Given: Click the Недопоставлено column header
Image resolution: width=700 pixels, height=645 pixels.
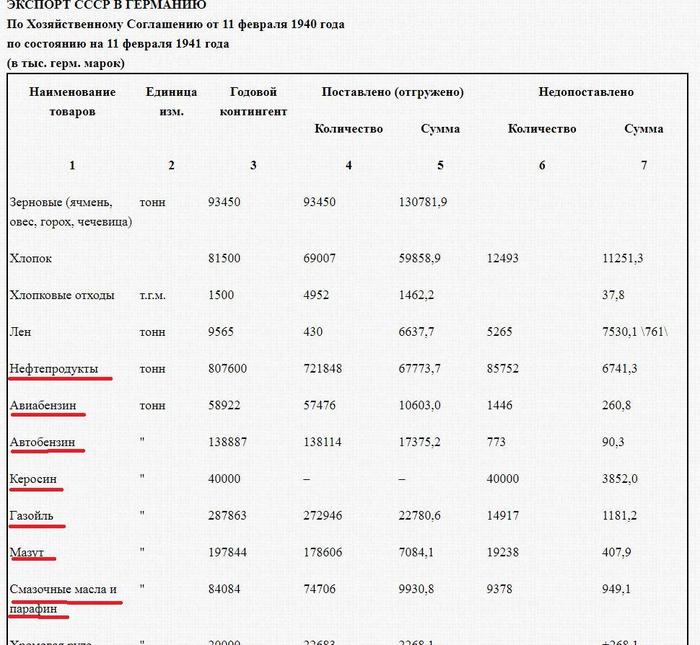Looking at the screenshot, I should tap(585, 92).
